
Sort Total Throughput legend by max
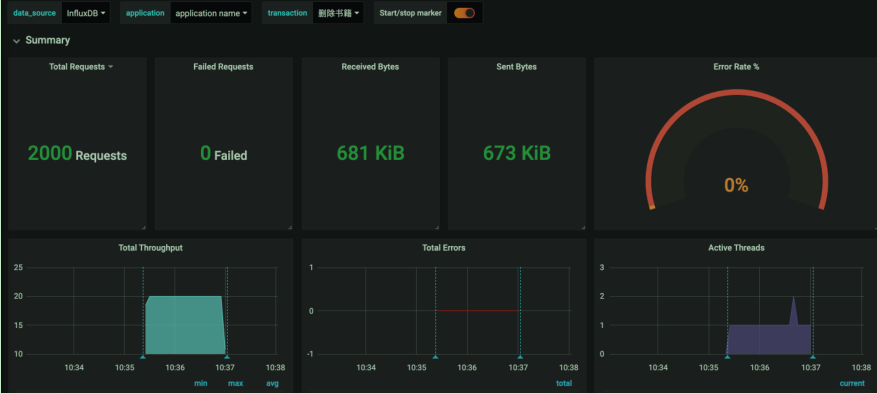tap(235, 383)
